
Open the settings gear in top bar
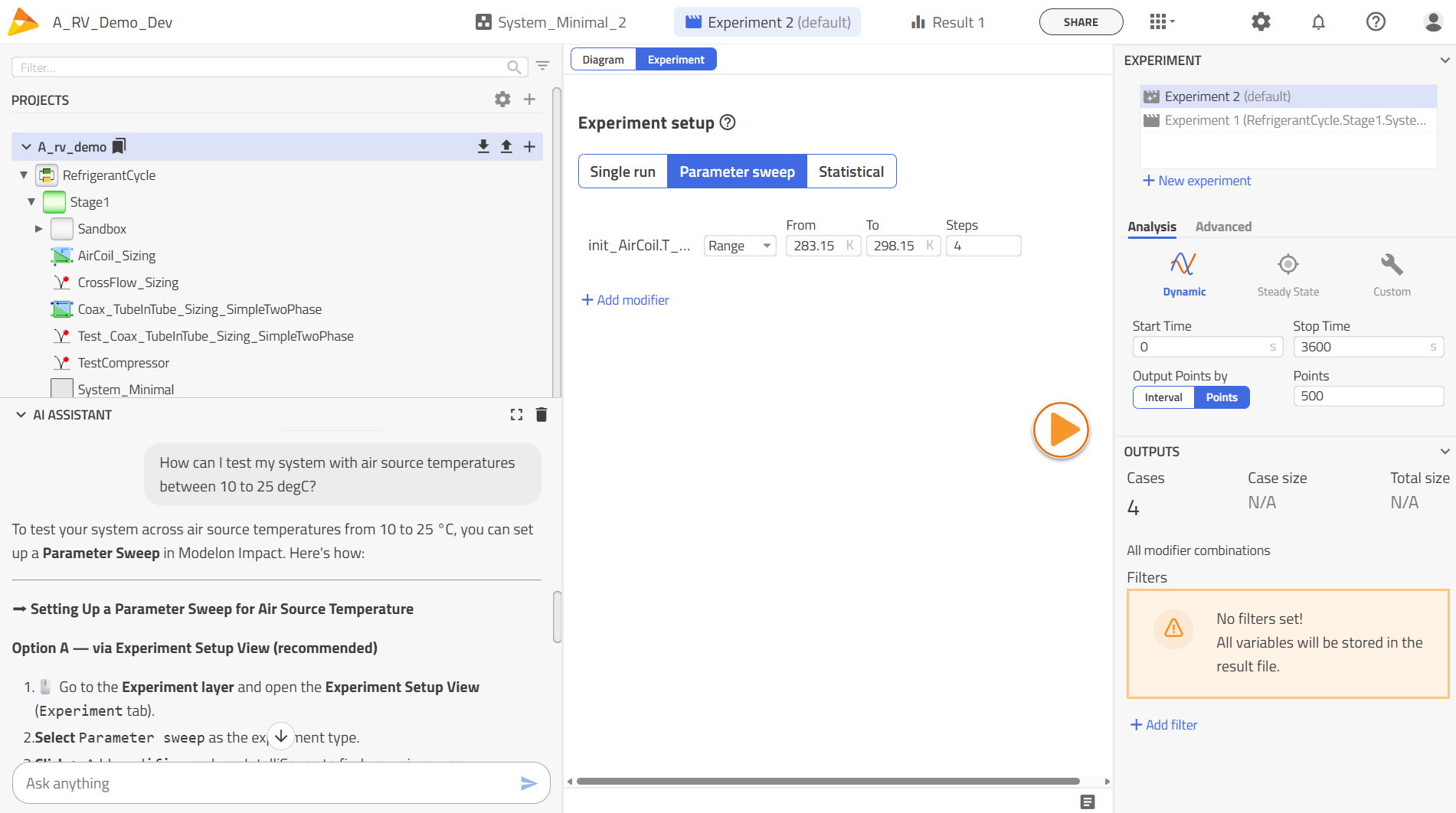click(x=1261, y=22)
